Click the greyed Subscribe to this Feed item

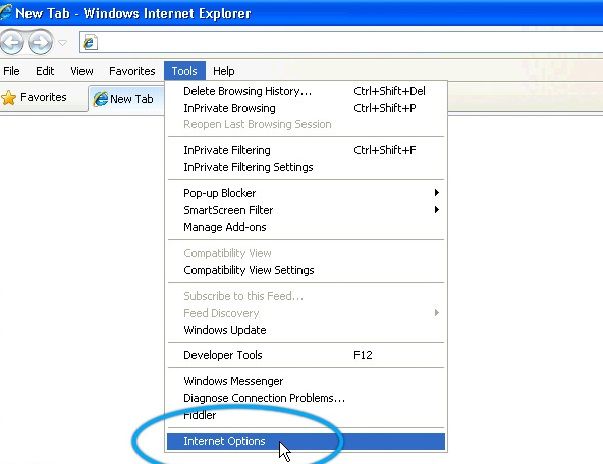coord(306,296)
